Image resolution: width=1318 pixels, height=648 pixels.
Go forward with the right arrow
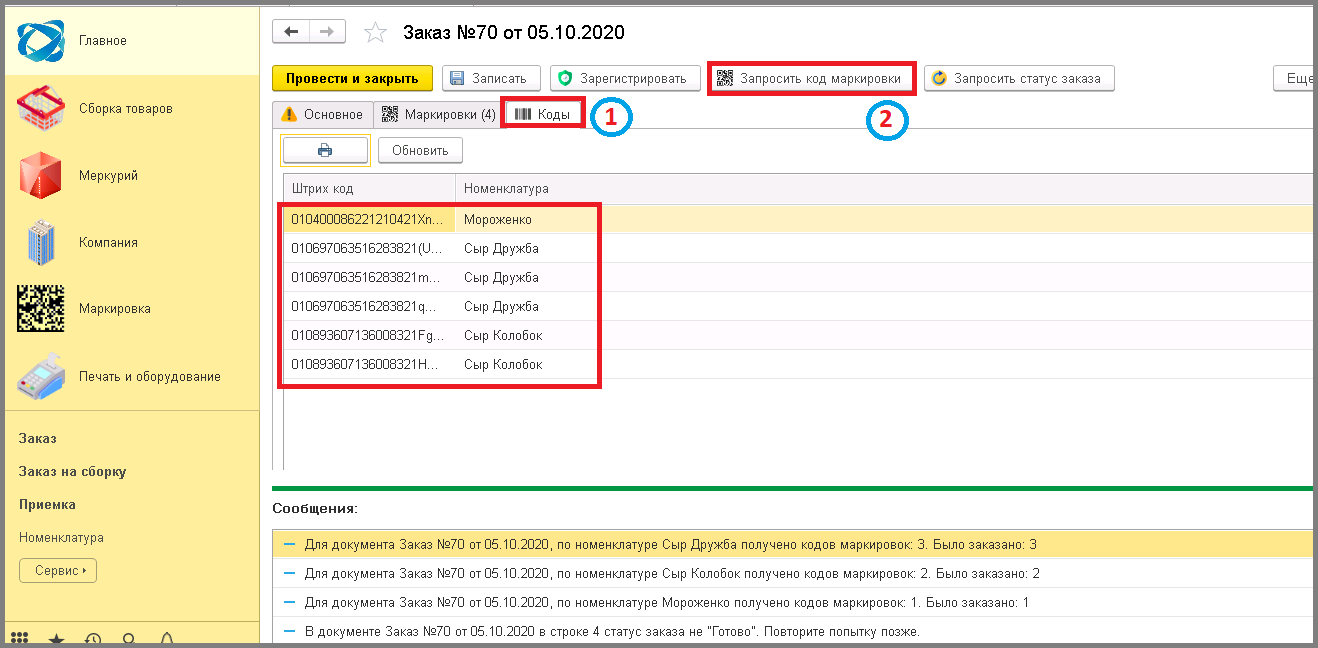(x=328, y=32)
